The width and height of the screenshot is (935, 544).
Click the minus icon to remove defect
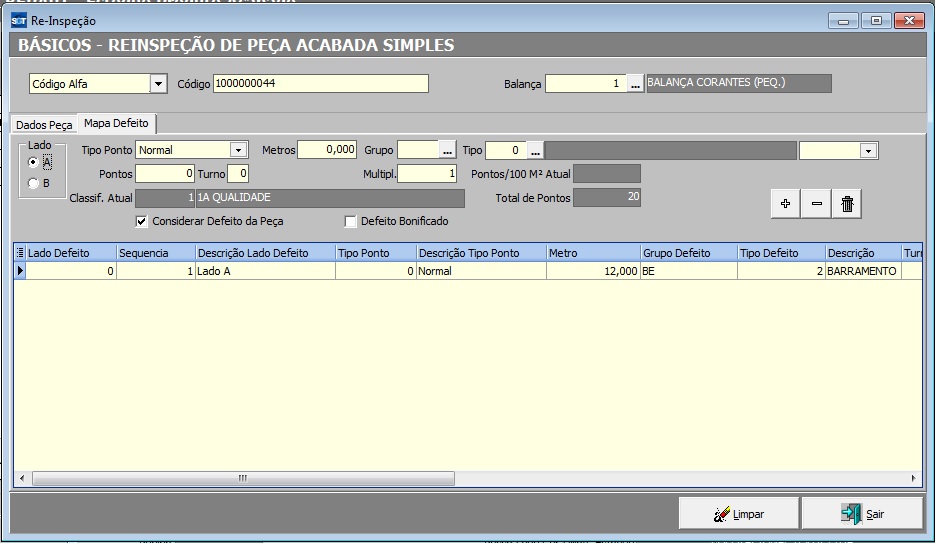816,204
